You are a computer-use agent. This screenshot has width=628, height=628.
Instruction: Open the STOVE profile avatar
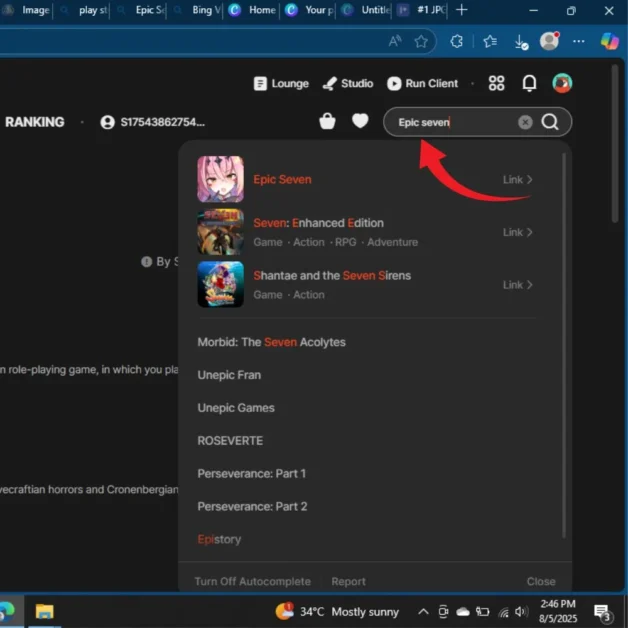coord(562,83)
